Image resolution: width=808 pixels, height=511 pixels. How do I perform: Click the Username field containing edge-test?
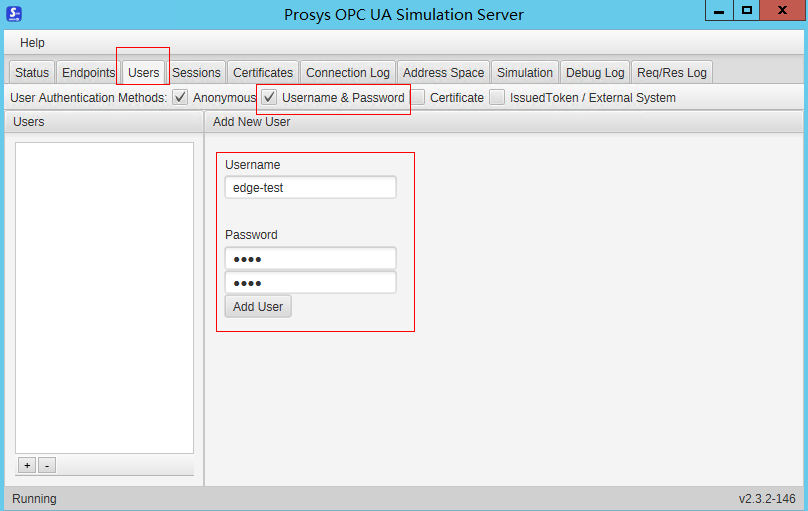click(311, 188)
